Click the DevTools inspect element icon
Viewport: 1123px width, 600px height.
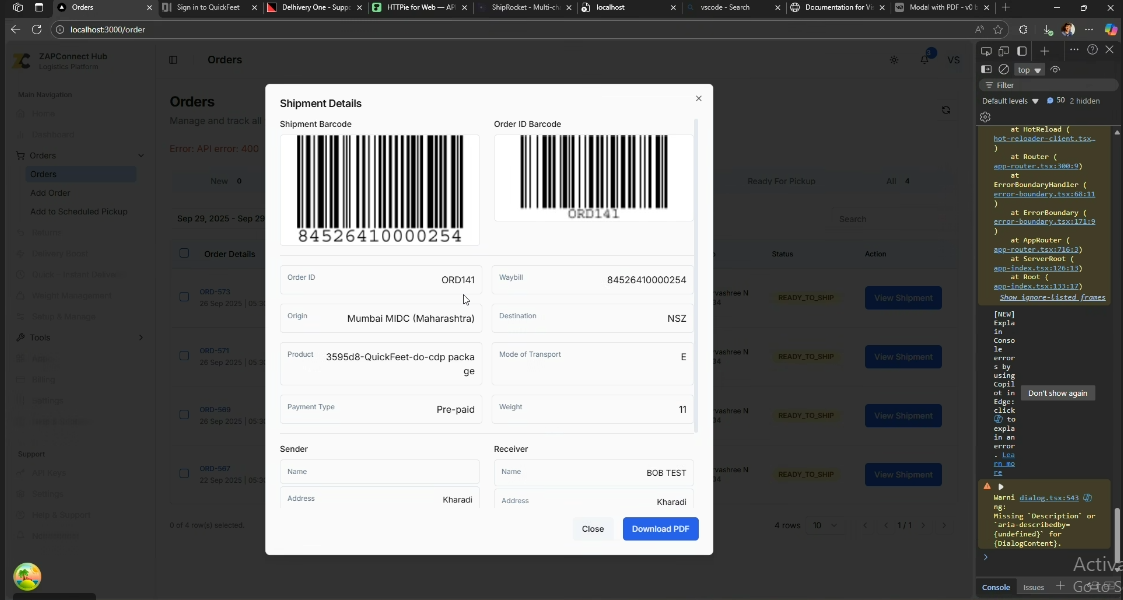click(x=986, y=51)
